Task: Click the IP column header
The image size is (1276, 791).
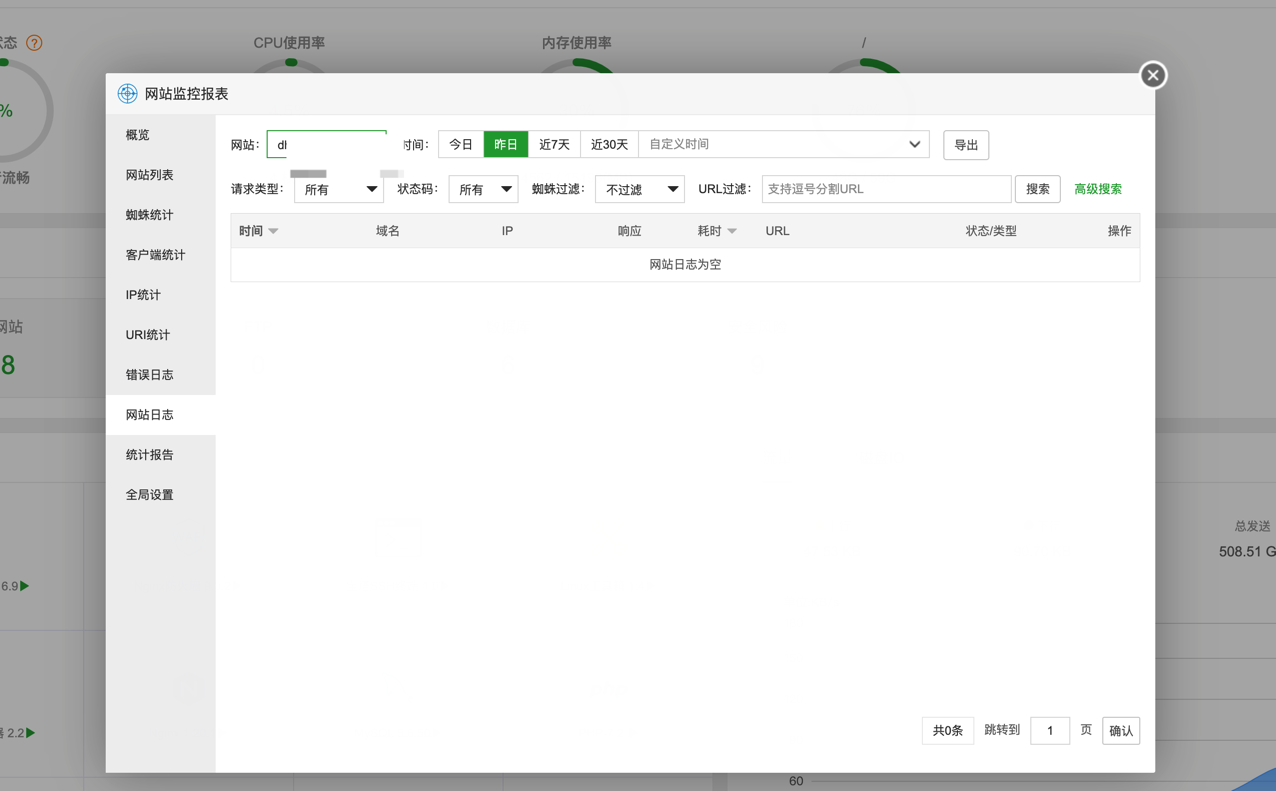Action: pyautogui.click(x=507, y=231)
